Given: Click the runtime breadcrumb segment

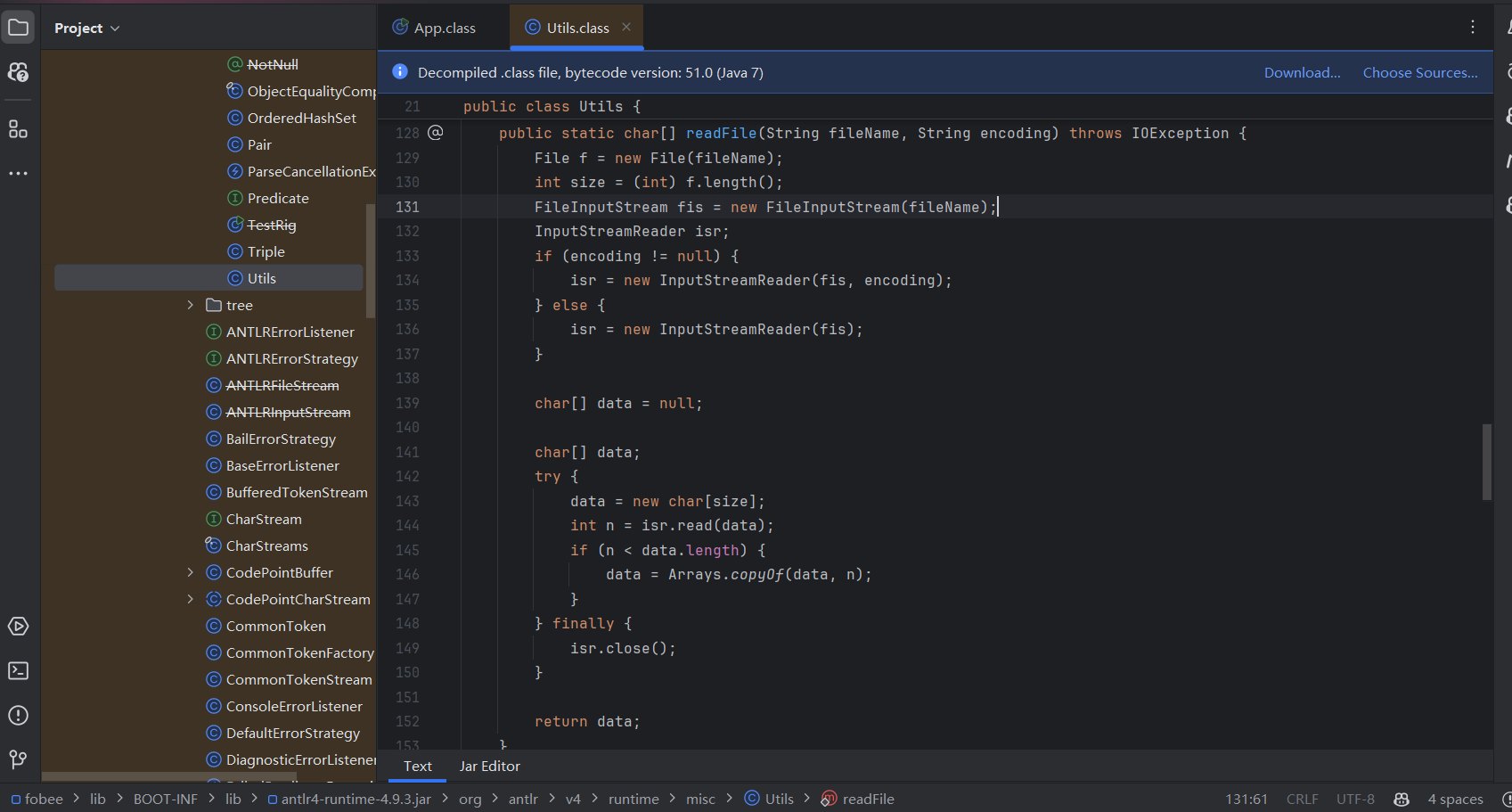Looking at the screenshot, I should pyautogui.click(x=633, y=799).
